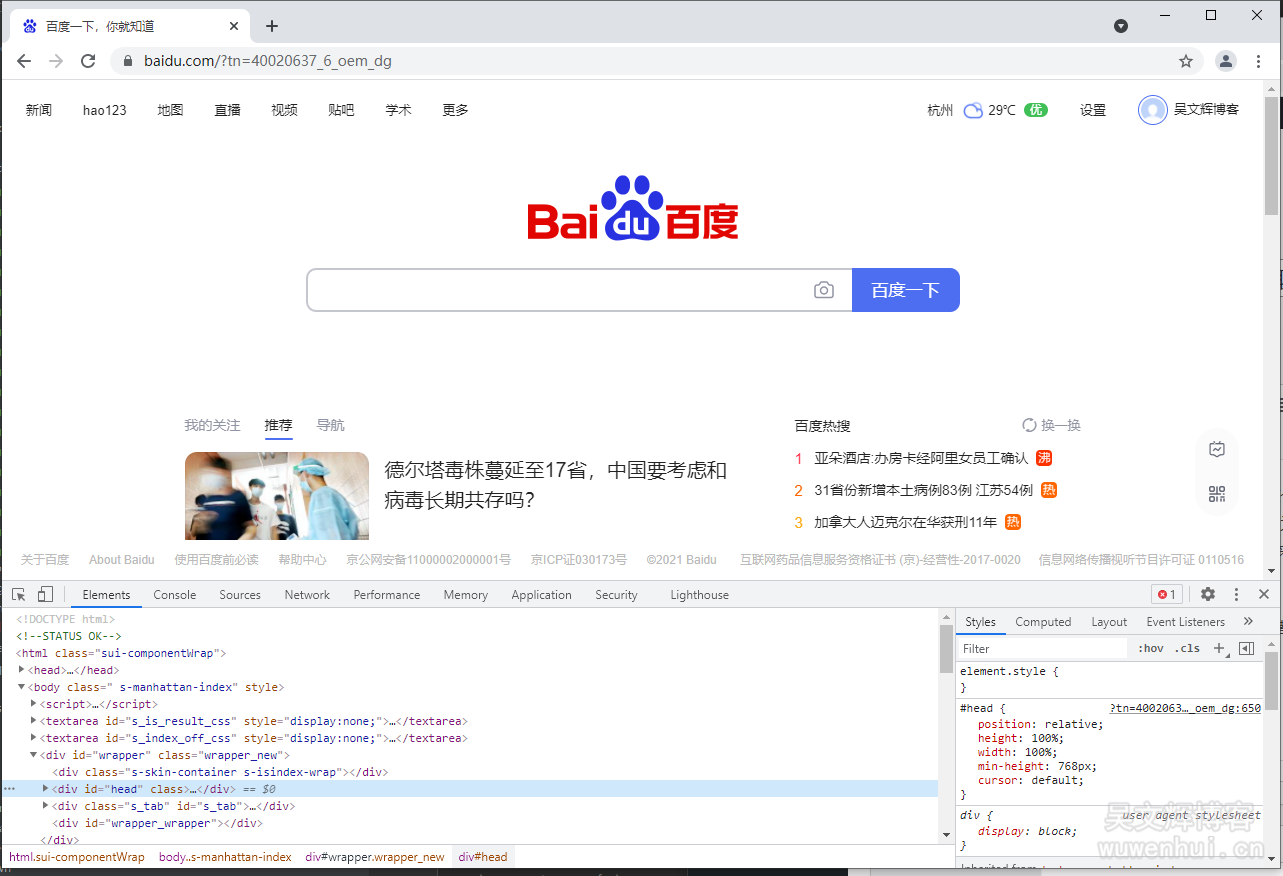Reload the page with browser refresh button
The image size is (1283, 876).
click(x=88, y=61)
